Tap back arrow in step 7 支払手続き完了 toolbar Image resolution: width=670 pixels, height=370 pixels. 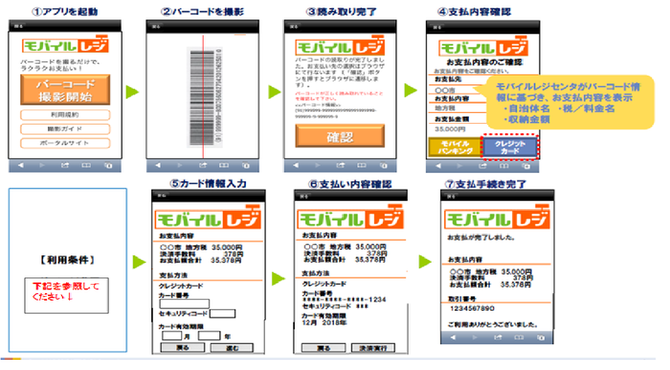click(x=453, y=338)
